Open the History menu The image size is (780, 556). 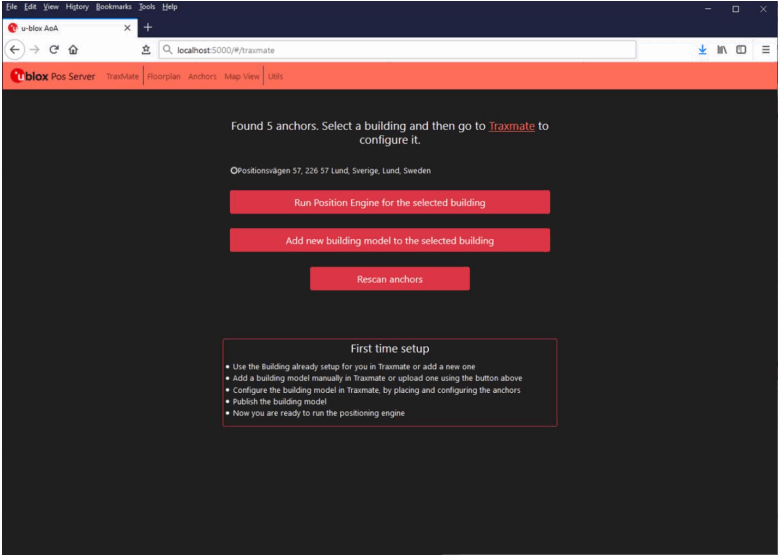coord(77,7)
